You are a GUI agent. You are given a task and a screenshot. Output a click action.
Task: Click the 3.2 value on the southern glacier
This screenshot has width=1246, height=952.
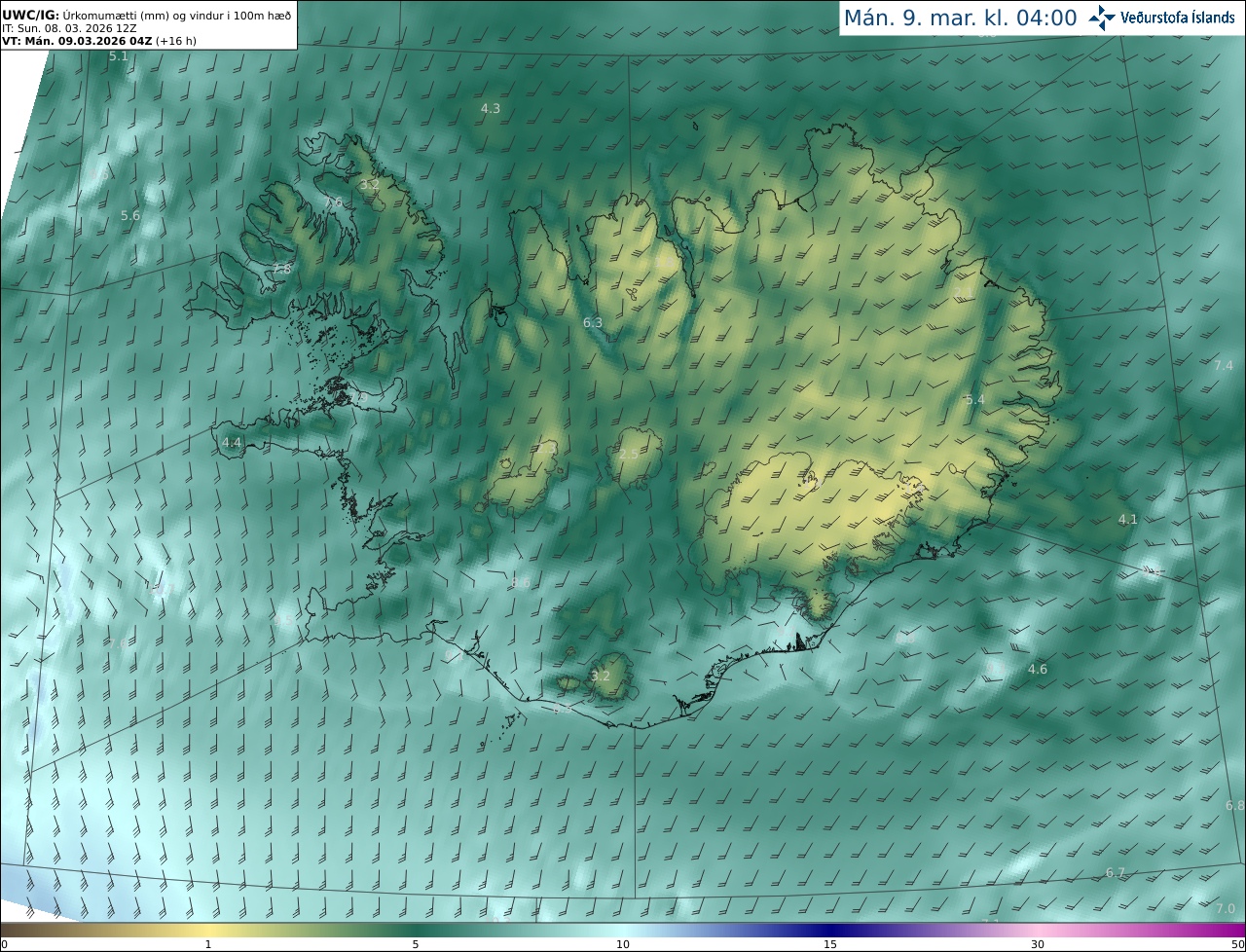pos(602,676)
